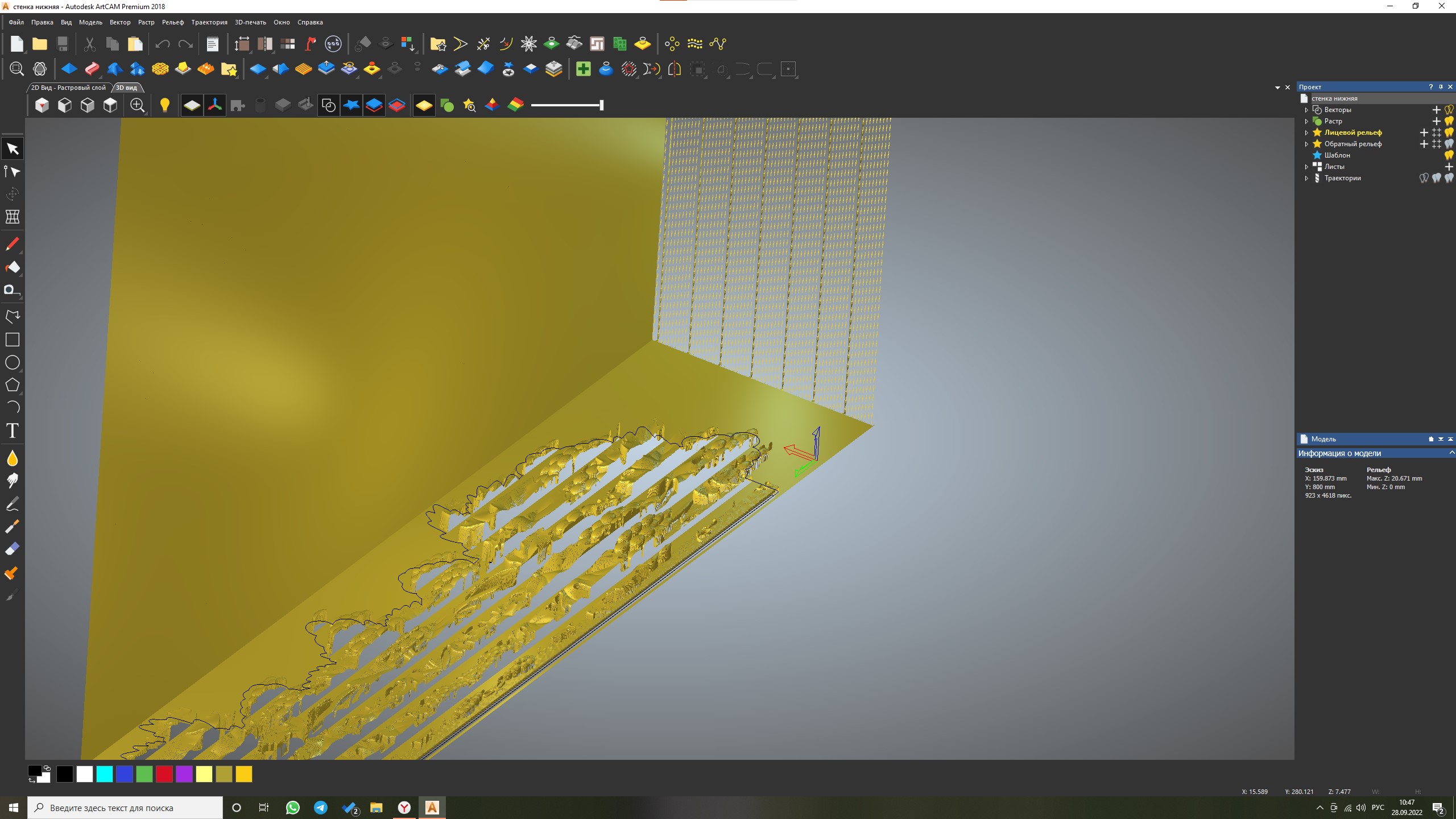
Task: Open the Рельеф menu
Action: click(172, 22)
